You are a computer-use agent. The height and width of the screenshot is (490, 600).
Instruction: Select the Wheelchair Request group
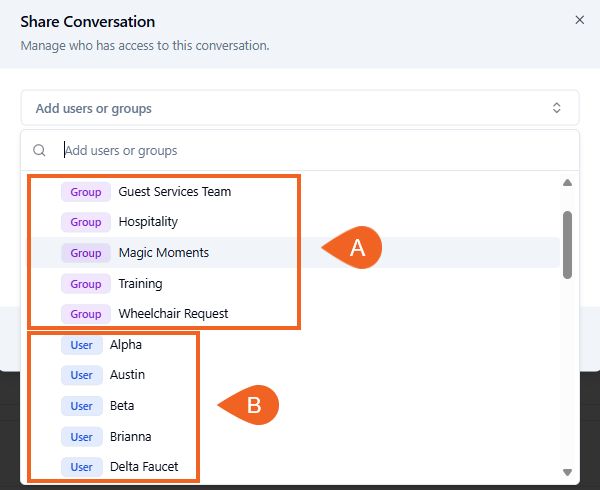(x=173, y=314)
